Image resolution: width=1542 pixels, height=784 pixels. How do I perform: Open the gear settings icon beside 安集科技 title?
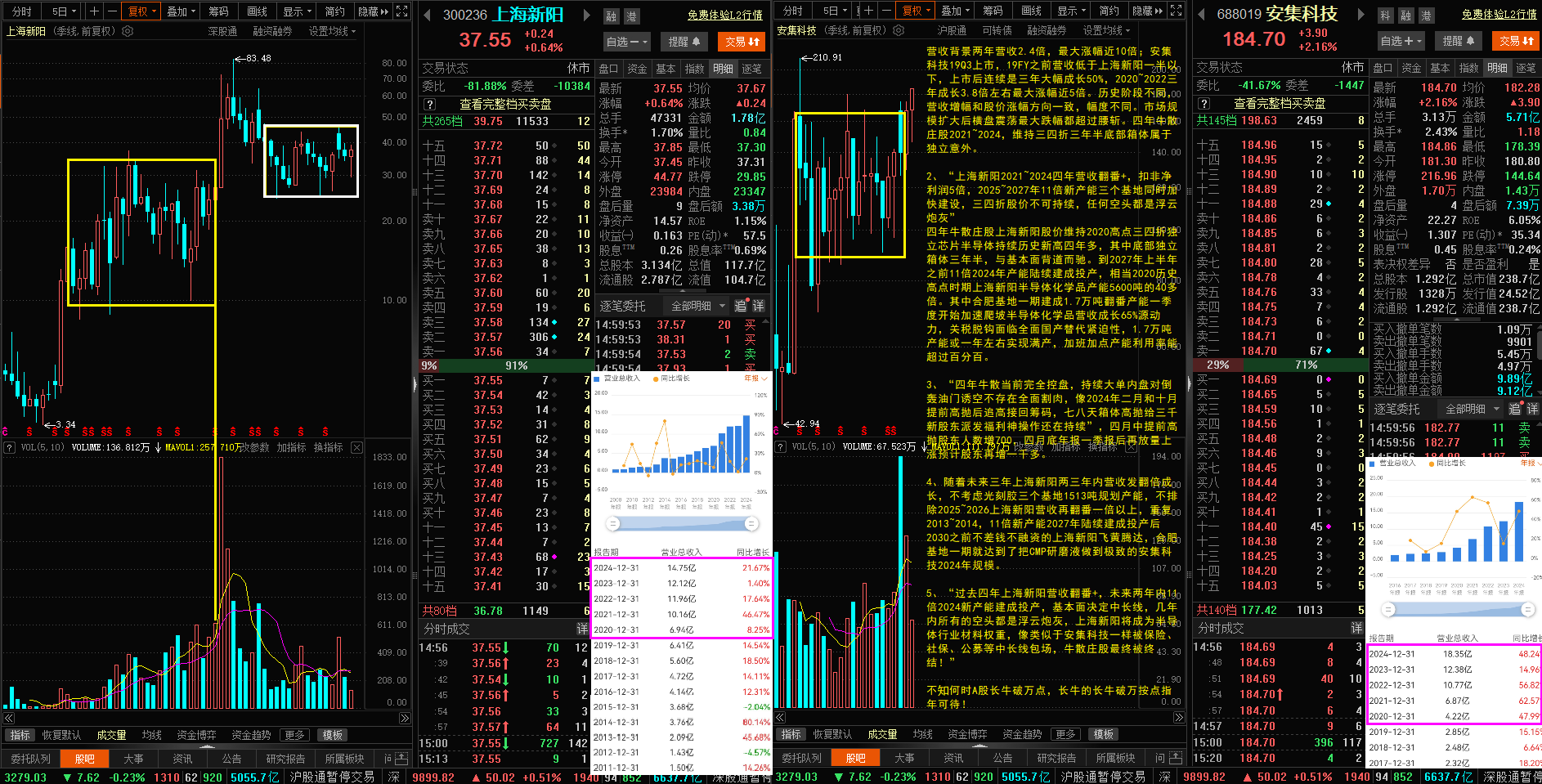(899, 30)
